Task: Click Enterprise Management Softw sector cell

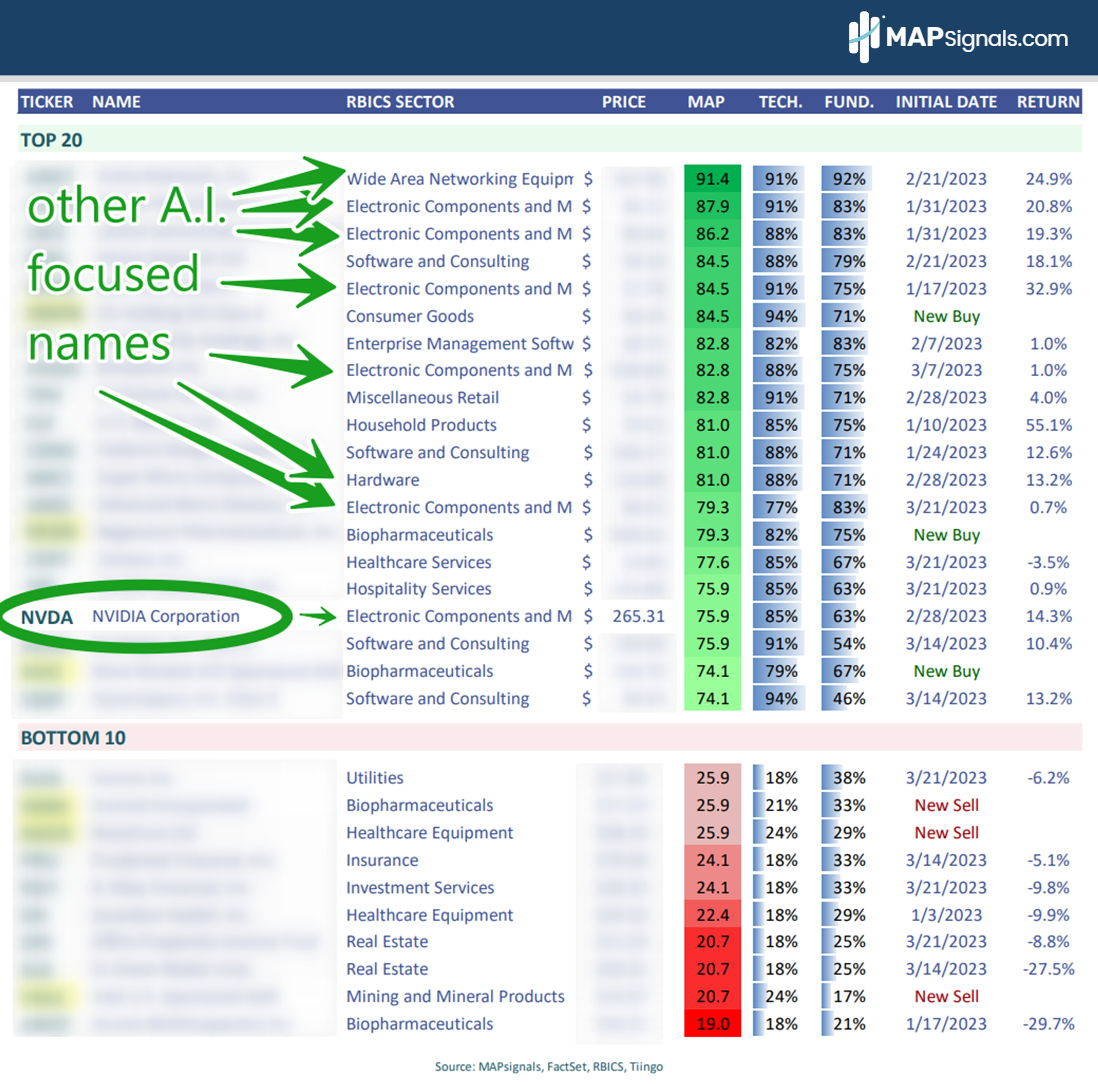Action: pyautogui.click(x=459, y=344)
